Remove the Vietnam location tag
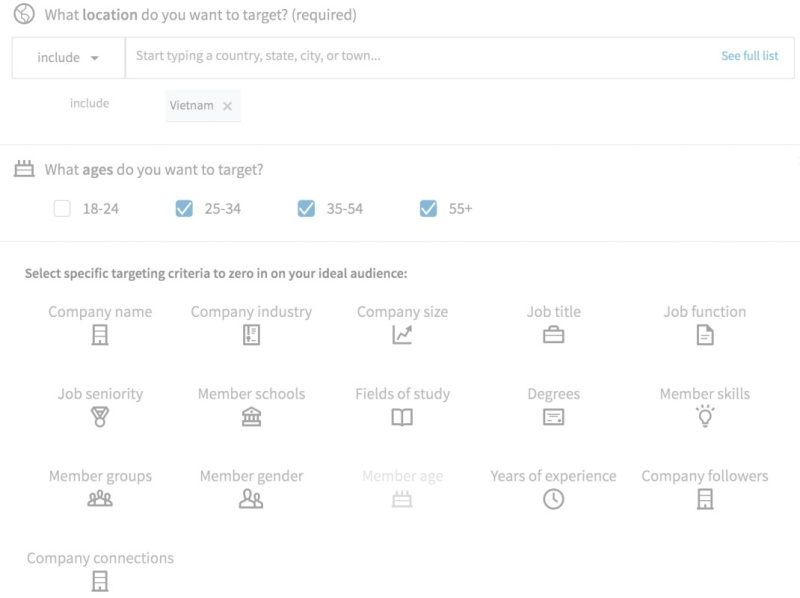 (228, 106)
